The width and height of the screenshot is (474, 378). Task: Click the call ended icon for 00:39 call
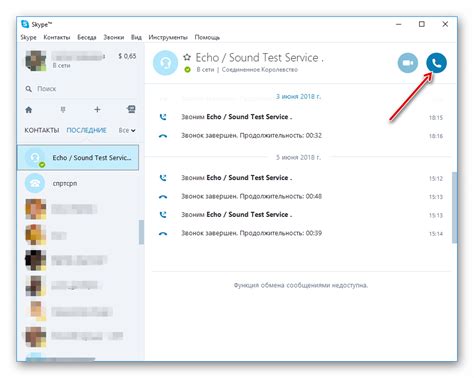[x=163, y=234]
